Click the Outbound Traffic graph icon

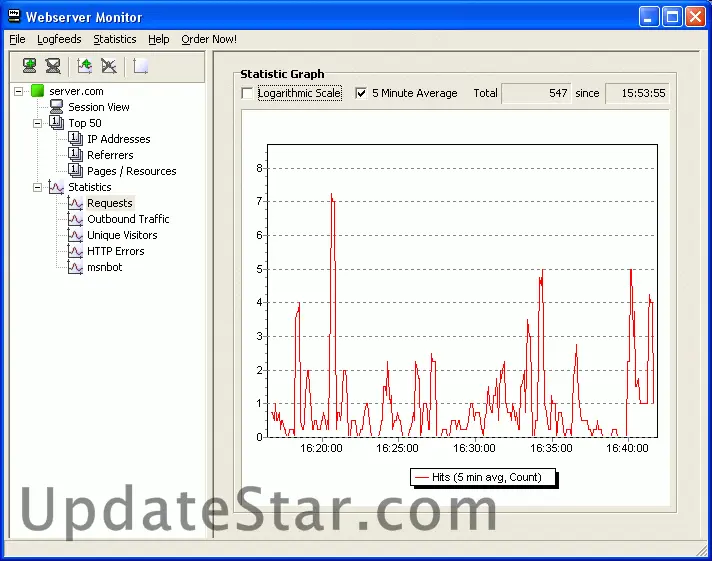(x=75, y=218)
